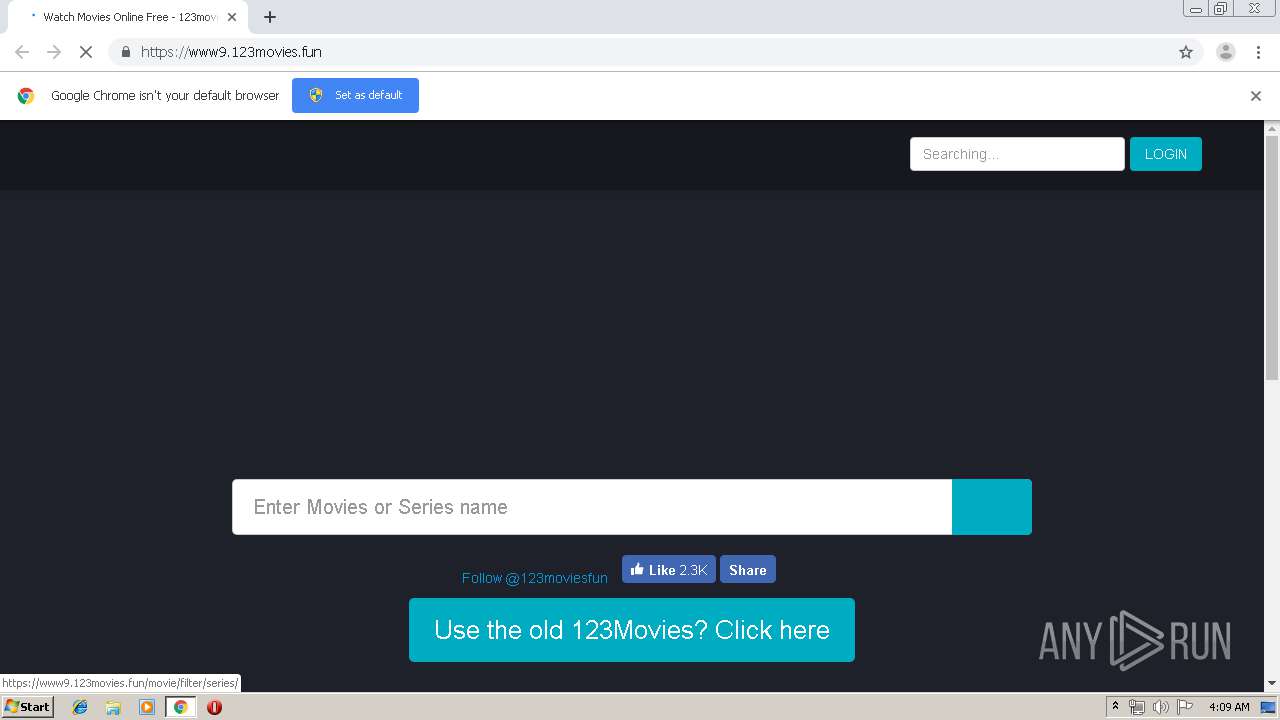The width and height of the screenshot is (1280, 720).
Task: Open the volume speaker tray icon
Action: [x=1161, y=707]
